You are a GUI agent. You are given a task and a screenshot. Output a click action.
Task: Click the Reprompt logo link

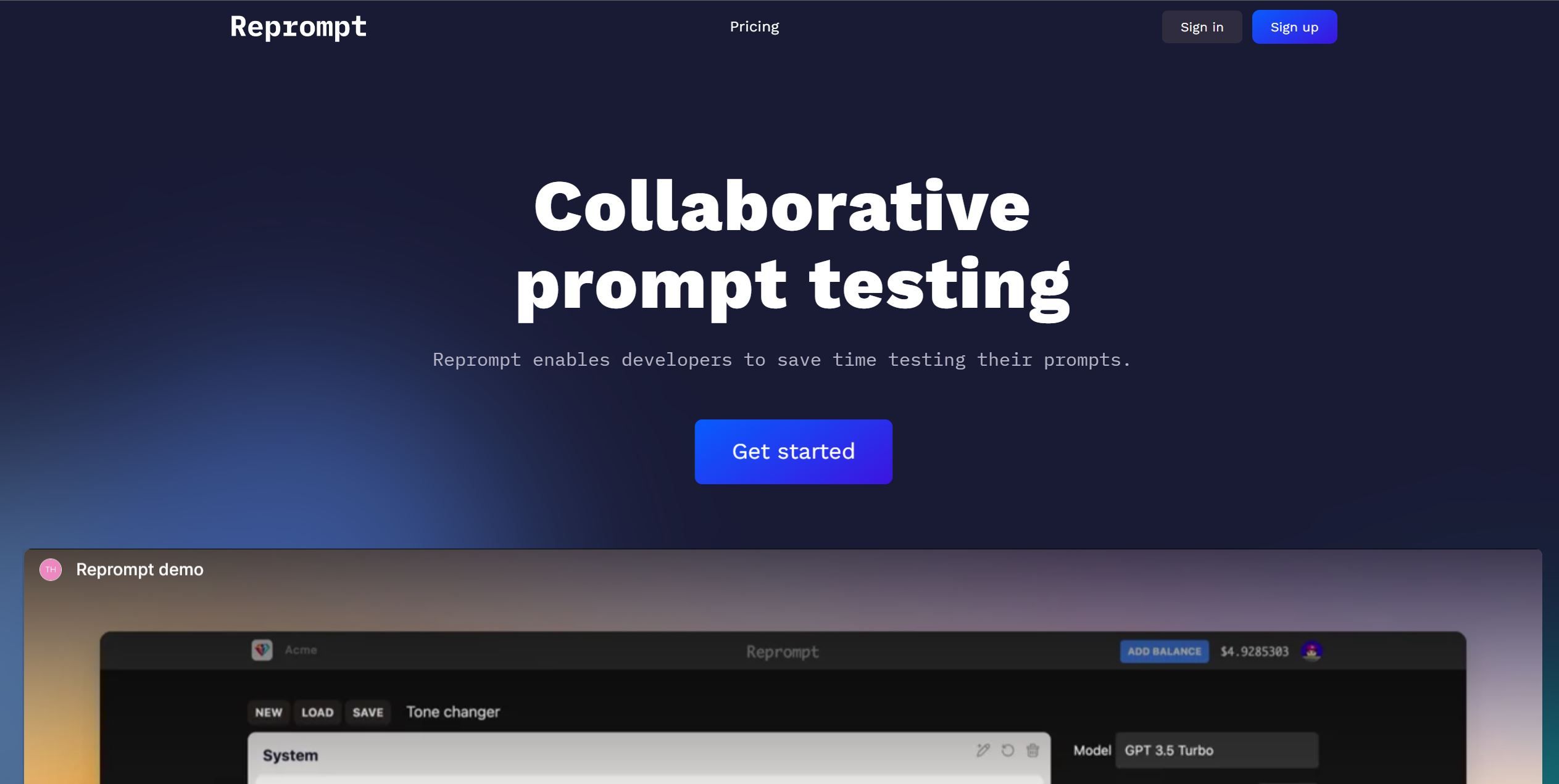click(x=298, y=26)
